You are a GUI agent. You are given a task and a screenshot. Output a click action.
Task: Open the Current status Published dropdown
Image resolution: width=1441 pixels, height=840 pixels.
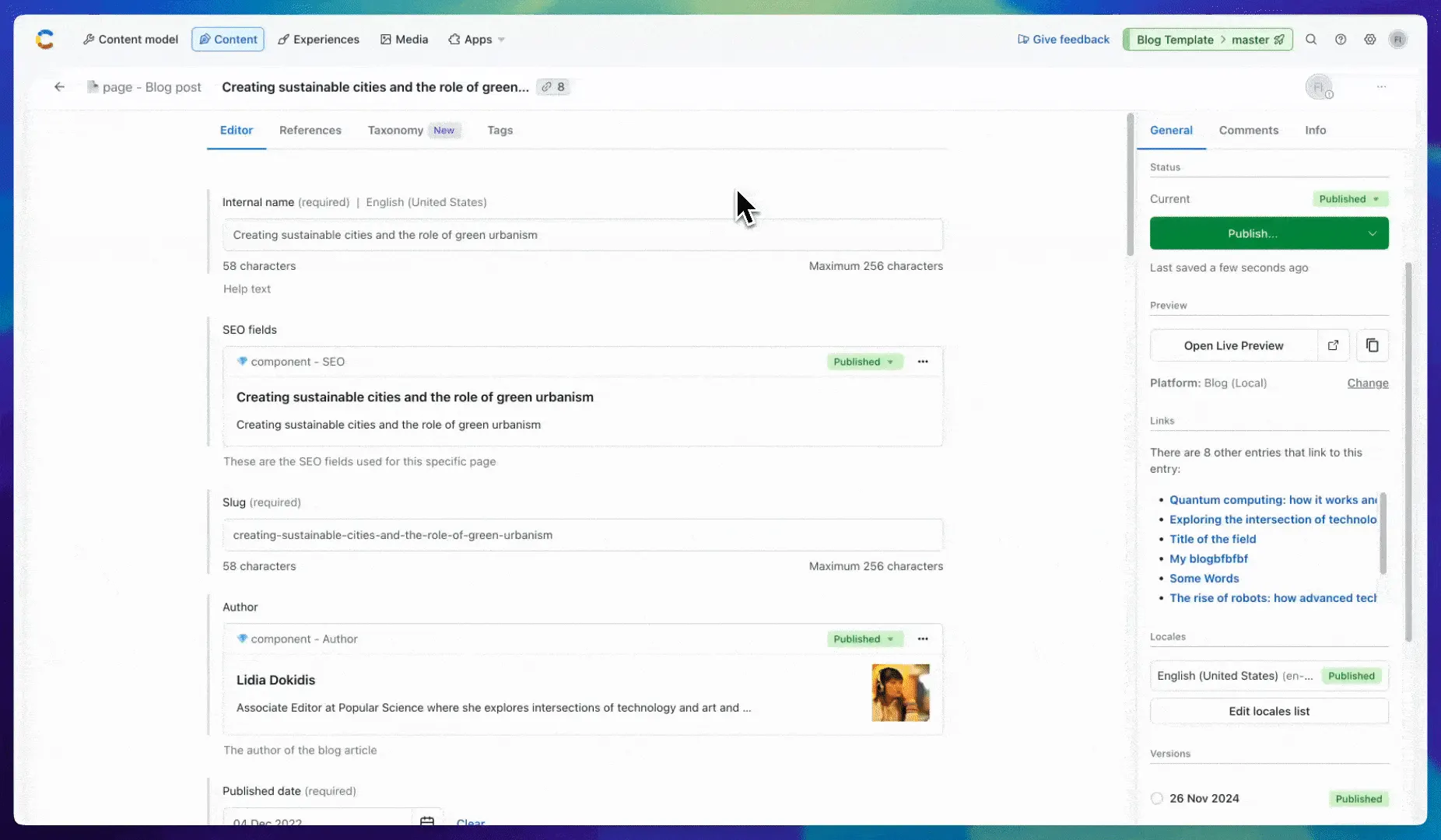(x=1350, y=199)
